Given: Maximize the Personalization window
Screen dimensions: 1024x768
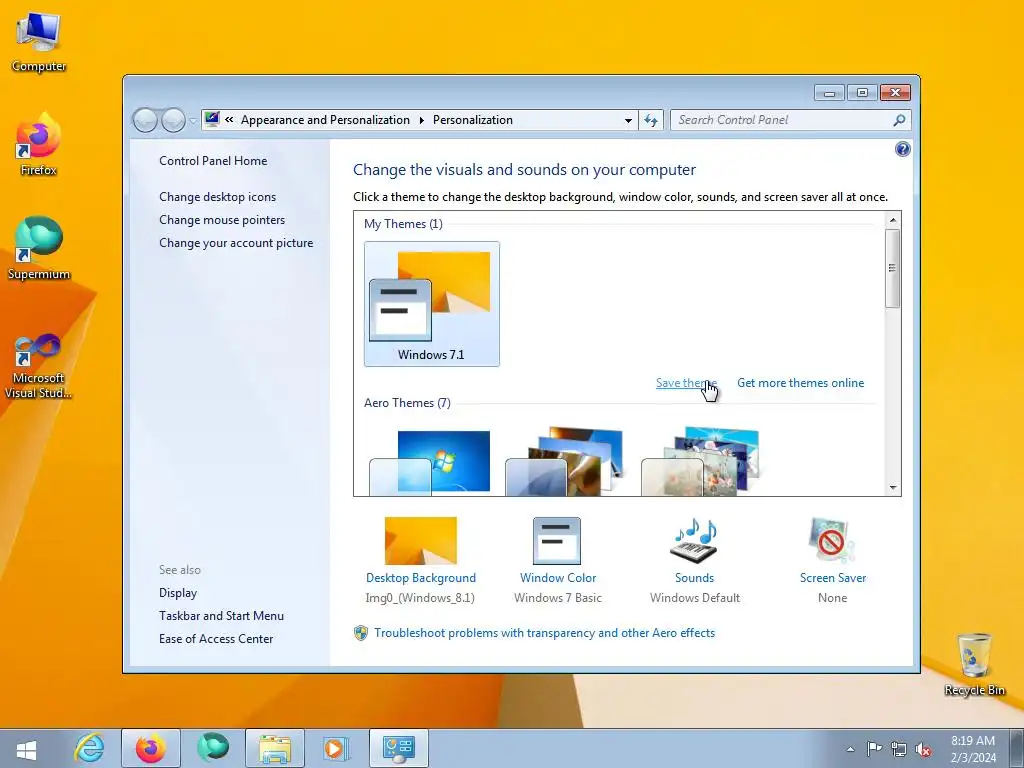Looking at the screenshot, I should click(x=862, y=93).
